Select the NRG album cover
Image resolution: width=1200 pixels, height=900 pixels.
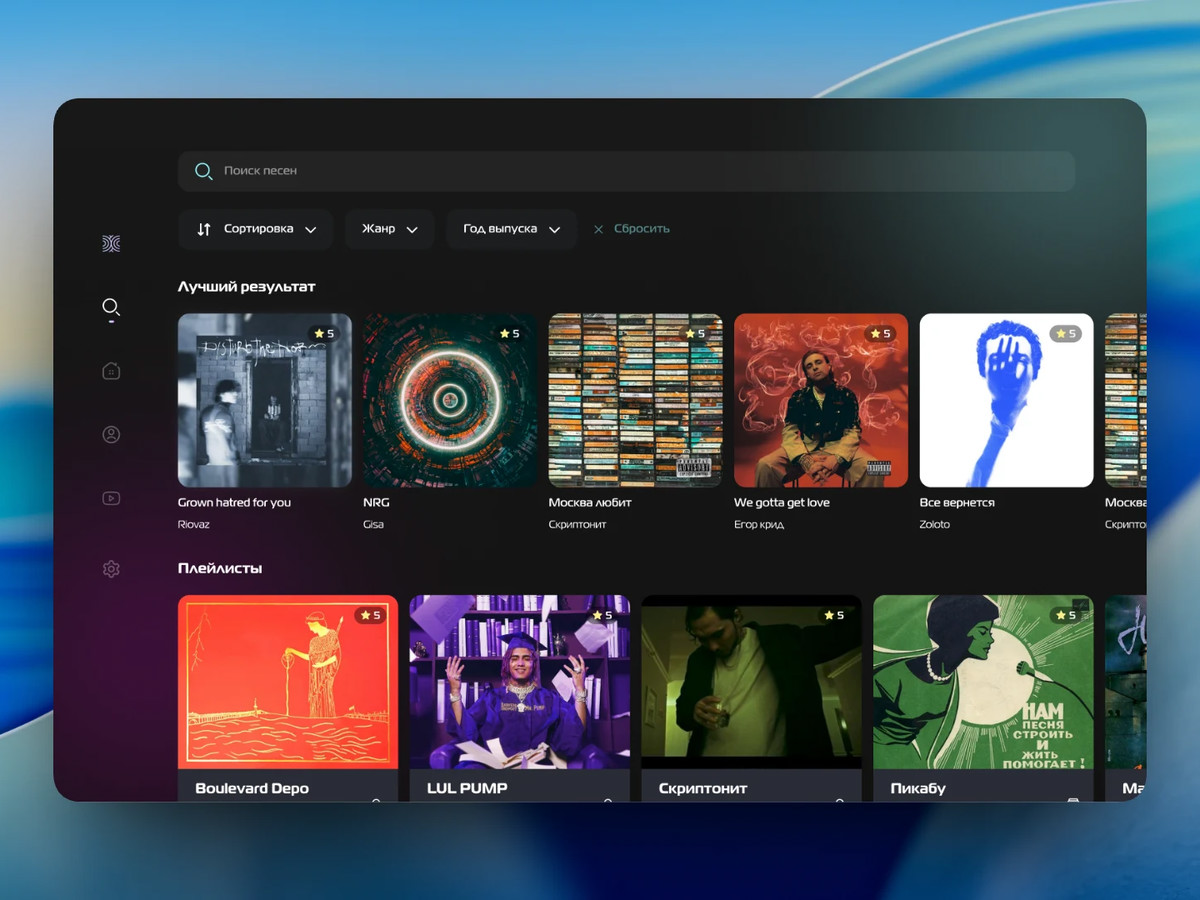pos(450,400)
